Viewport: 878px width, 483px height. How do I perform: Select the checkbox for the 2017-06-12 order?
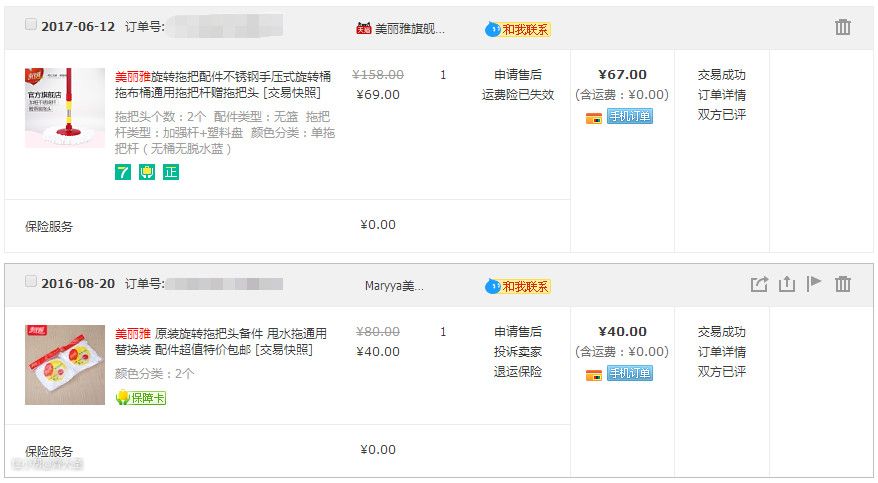(x=31, y=25)
